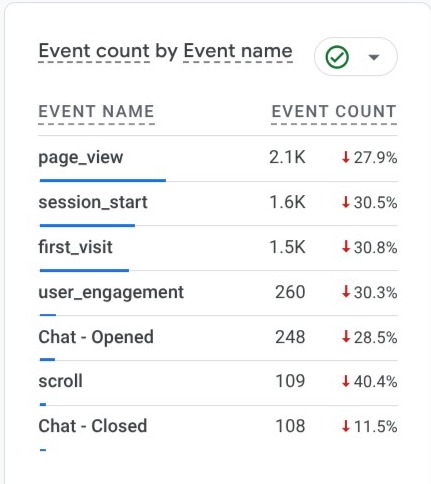Screen dimensions: 431x484
Task: Click the red down arrow beside 11.5%
Action: (x=346, y=426)
